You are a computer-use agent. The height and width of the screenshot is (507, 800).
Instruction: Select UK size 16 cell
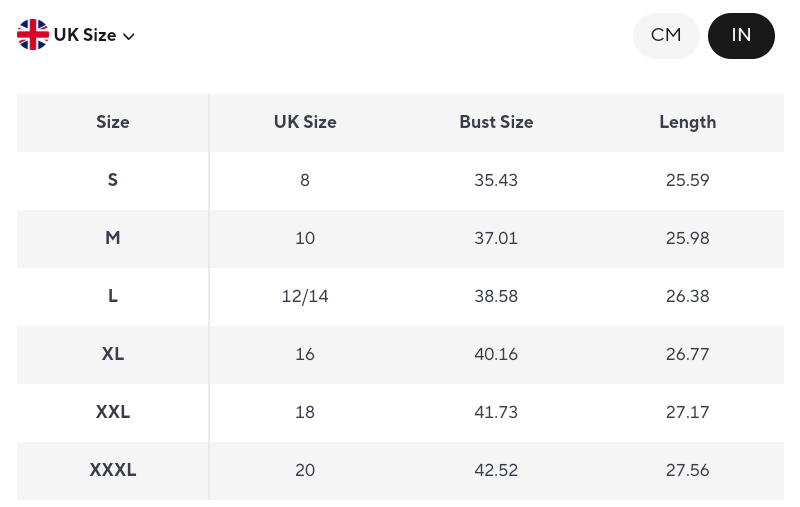pyautogui.click(x=305, y=355)
